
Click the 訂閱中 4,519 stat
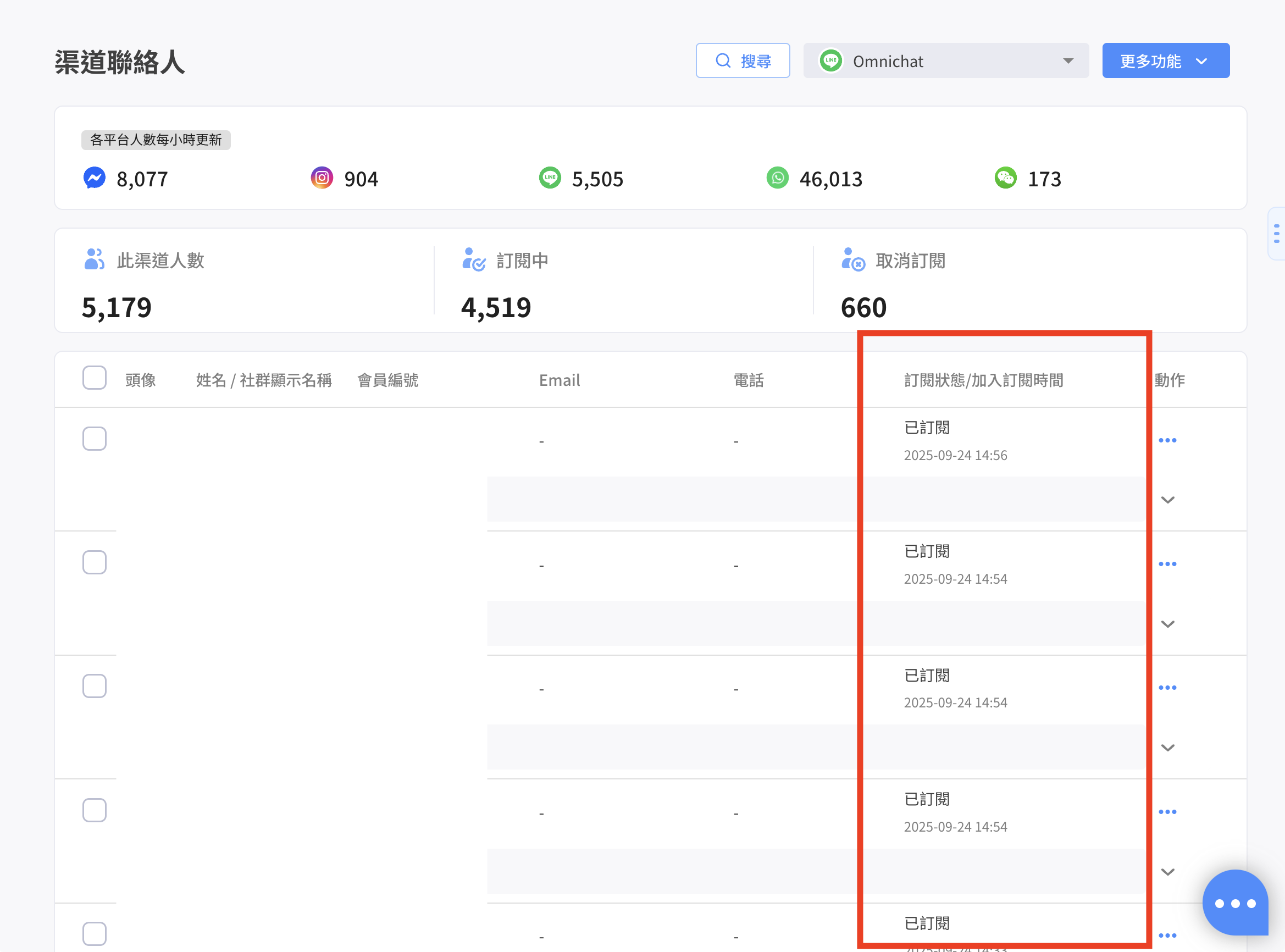coord(496,307)
